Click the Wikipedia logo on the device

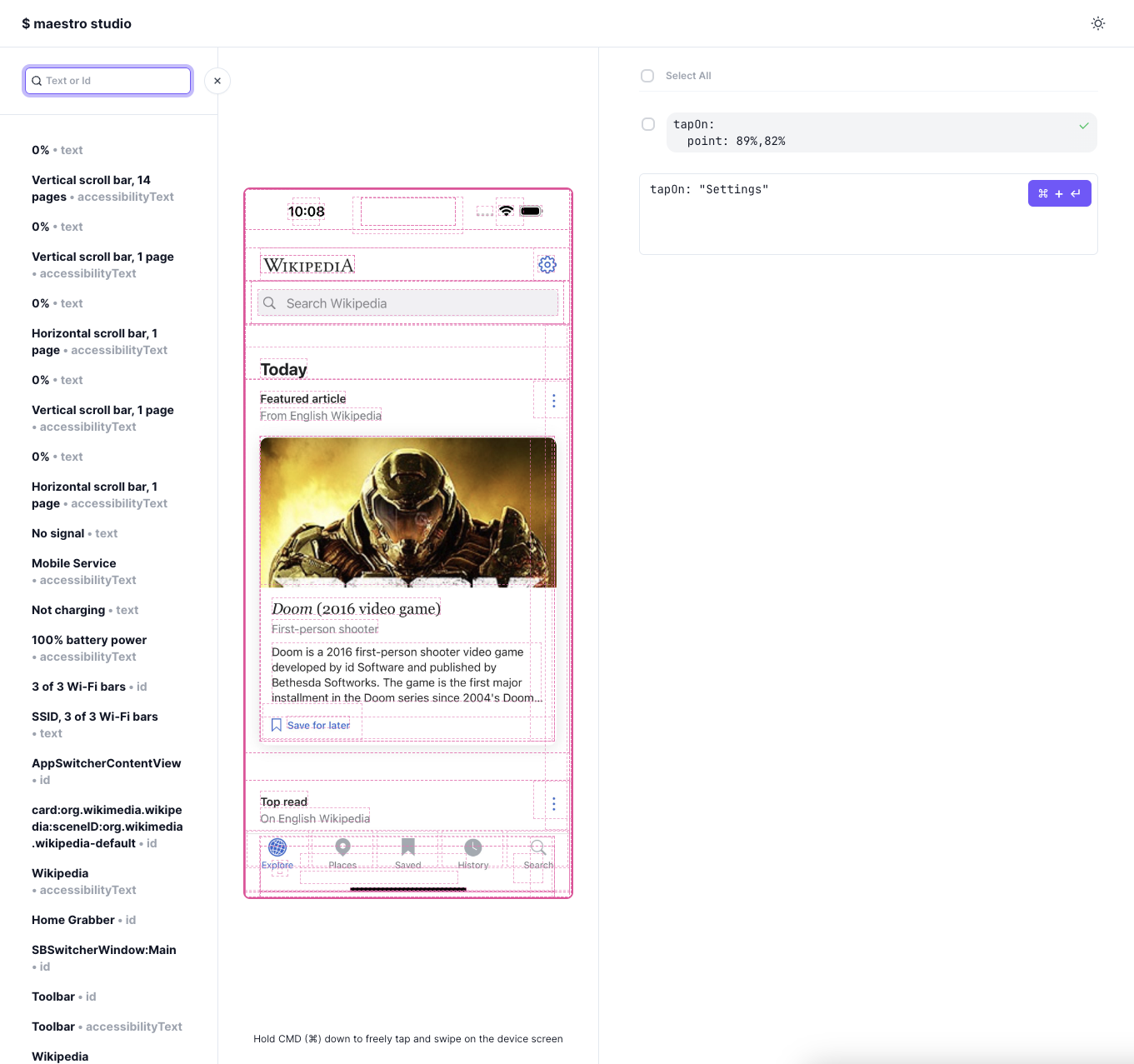309,265
